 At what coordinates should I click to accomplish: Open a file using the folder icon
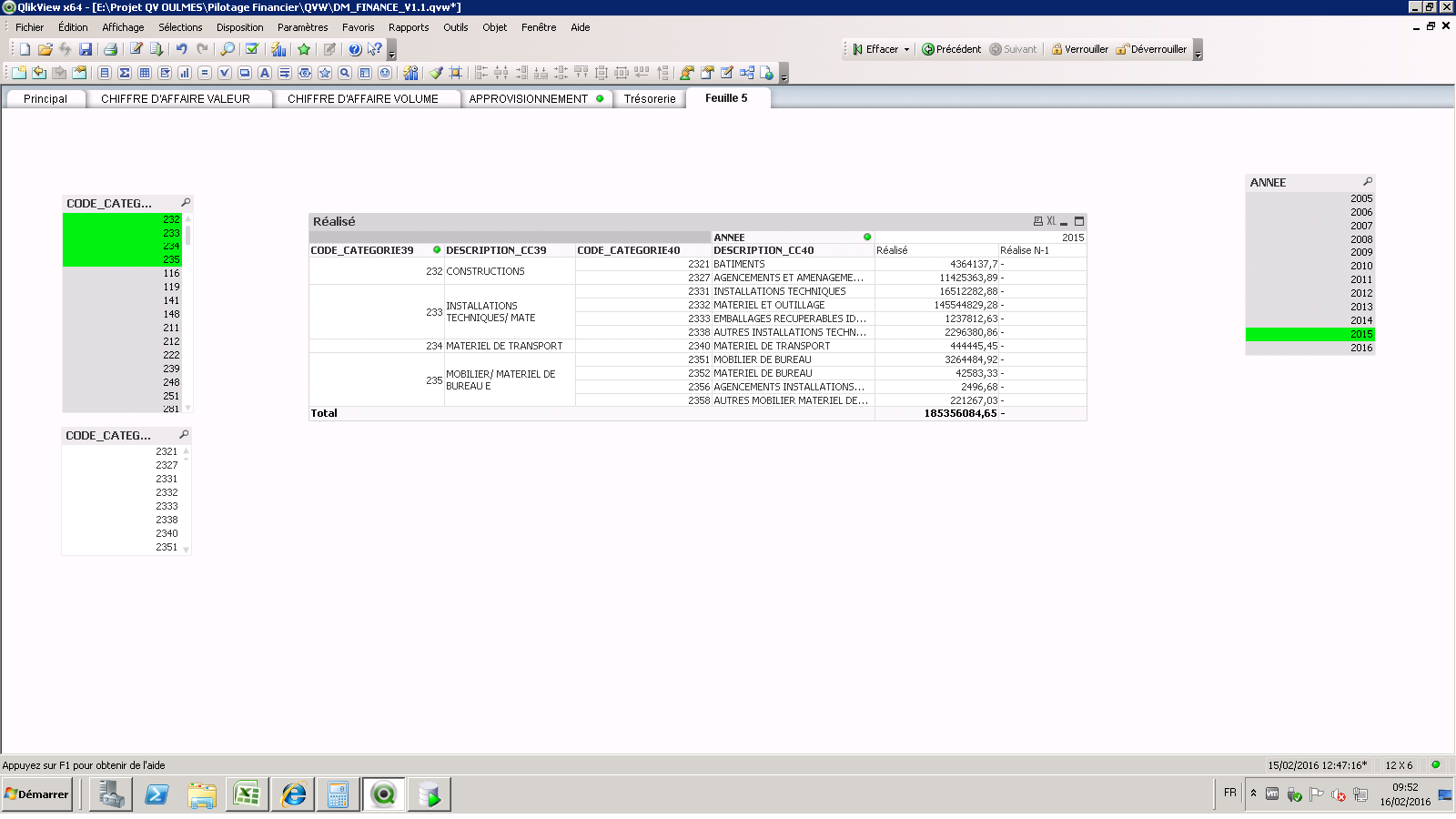click(x=45, y=49)
